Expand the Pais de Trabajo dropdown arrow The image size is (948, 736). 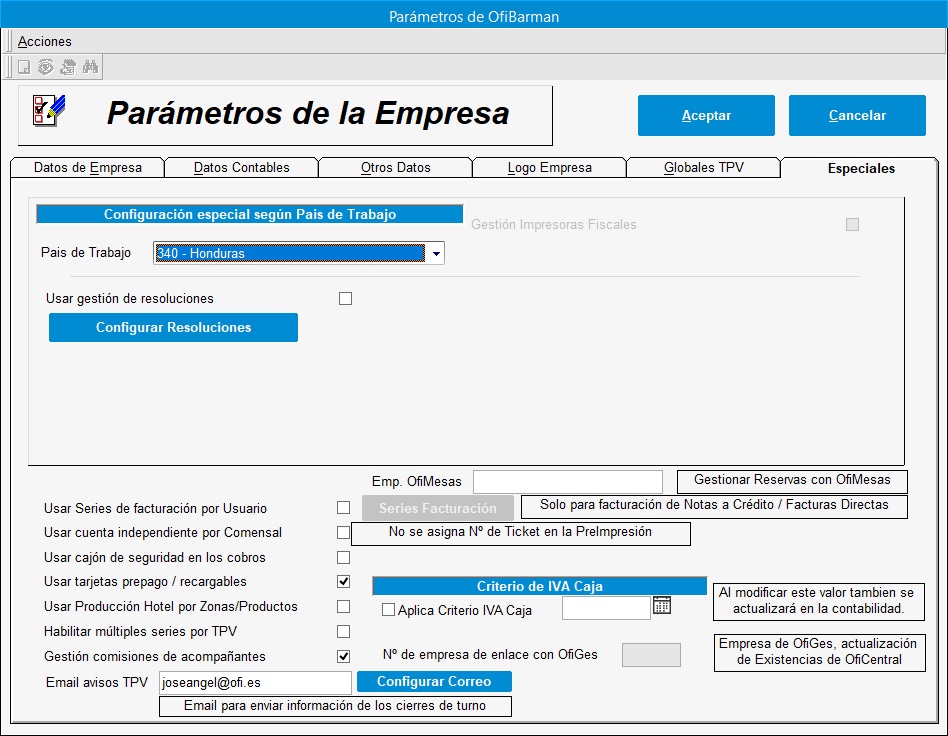(x=436, y=253)
